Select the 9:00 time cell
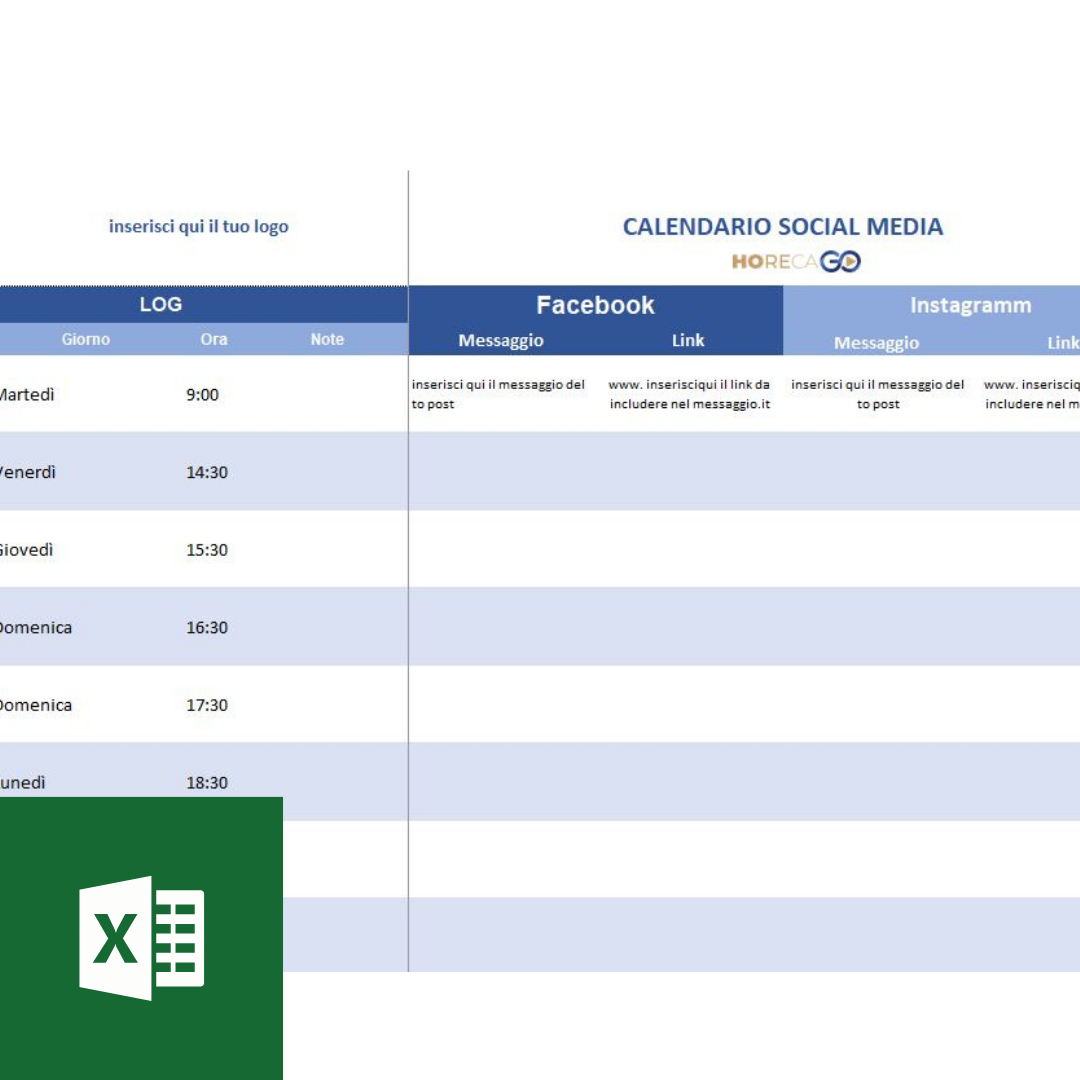Viewport: 1080px width, 1080px height. (x=202, y=395)
